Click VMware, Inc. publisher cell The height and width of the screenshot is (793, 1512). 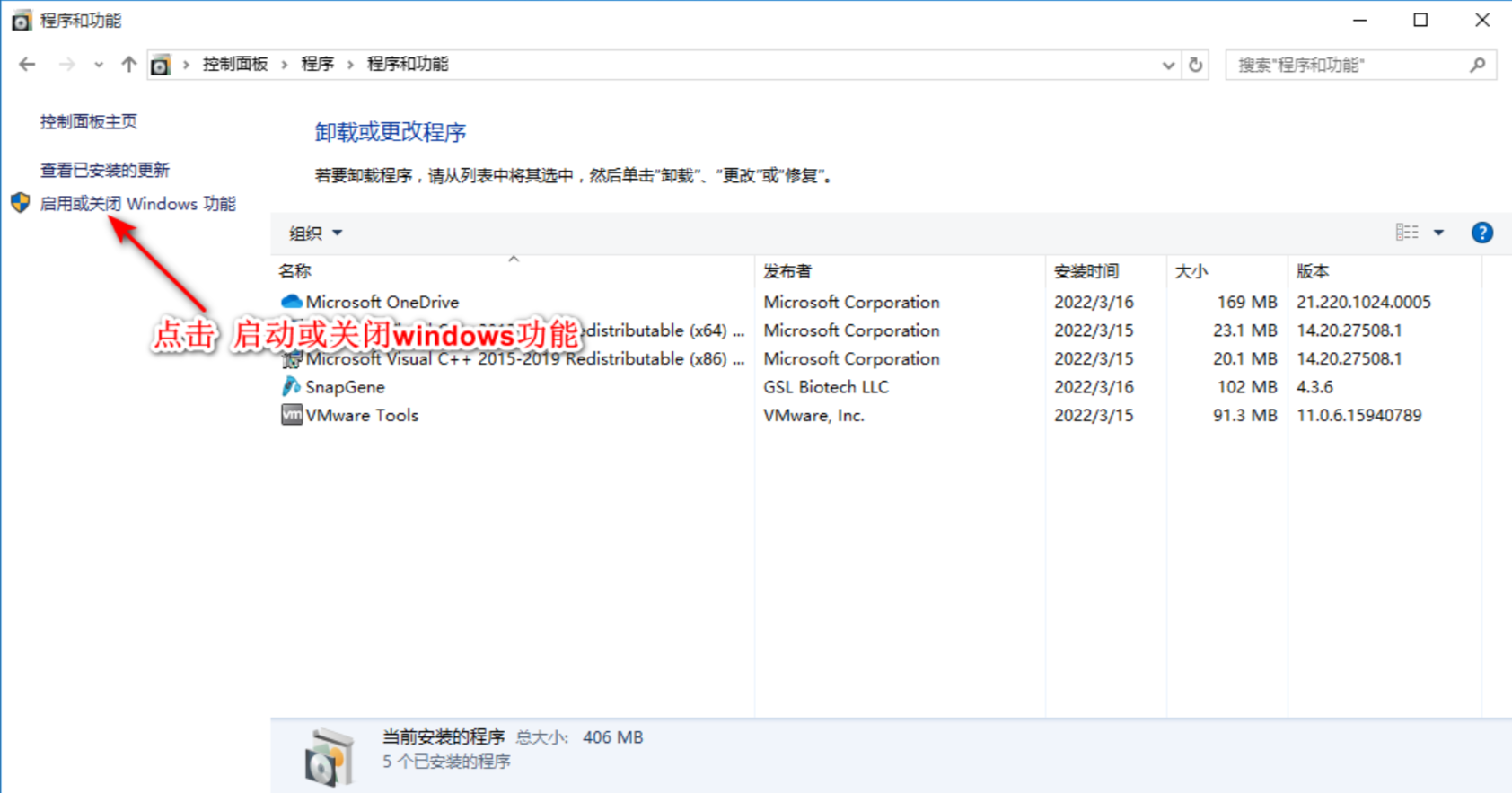click(x=813, y=416)
